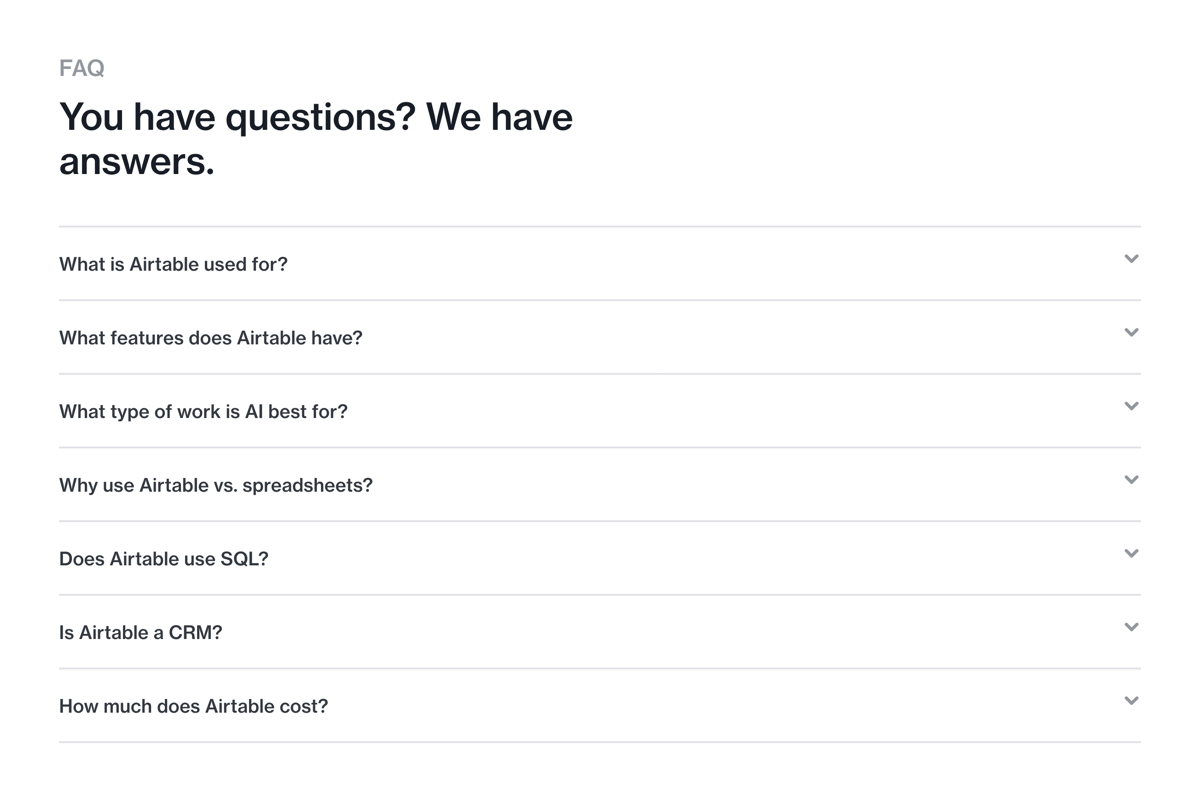Expand the 'How much does Airtable cost?' chevron
Image resolution: width=1200 pixels, height=802 pixels.
tap(1131, 700)
